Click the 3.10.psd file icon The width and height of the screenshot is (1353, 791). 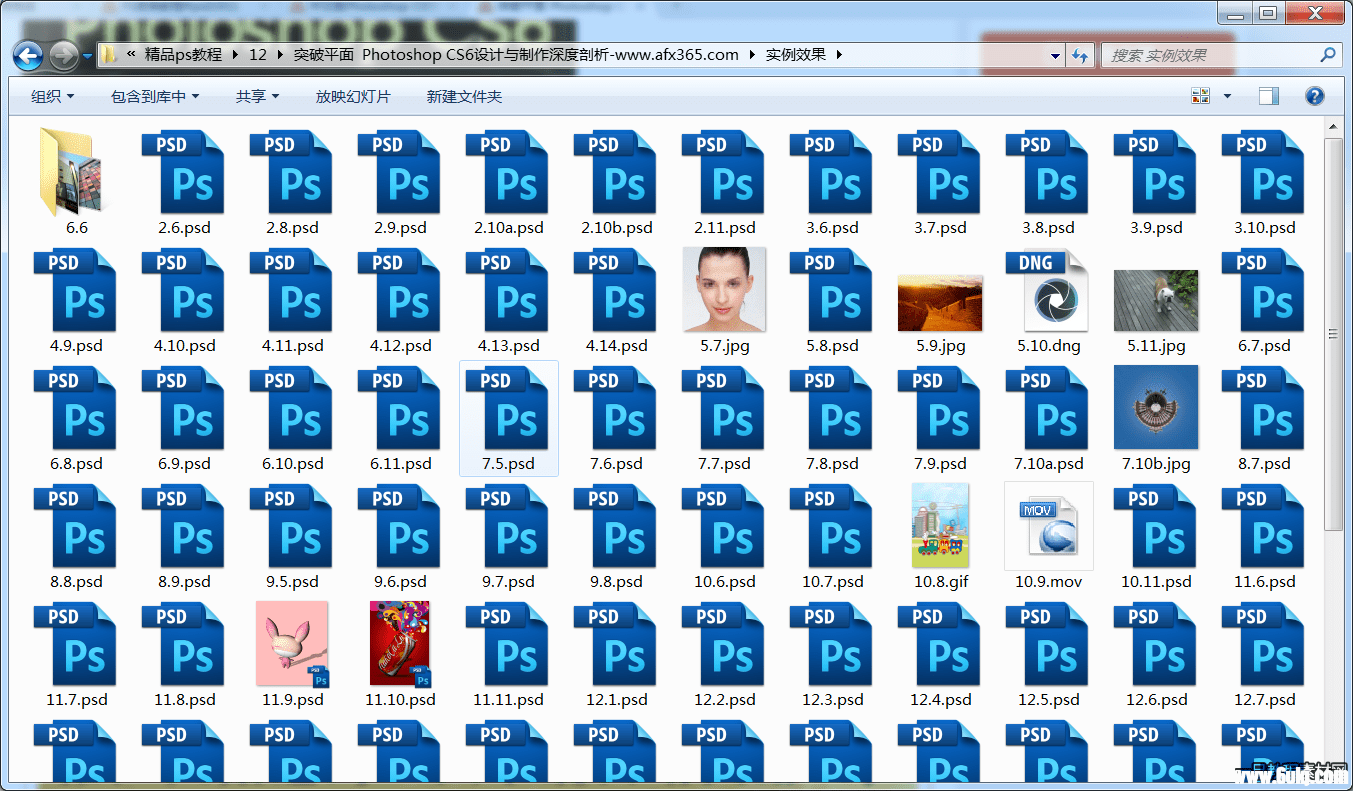tap(1262, 172)
